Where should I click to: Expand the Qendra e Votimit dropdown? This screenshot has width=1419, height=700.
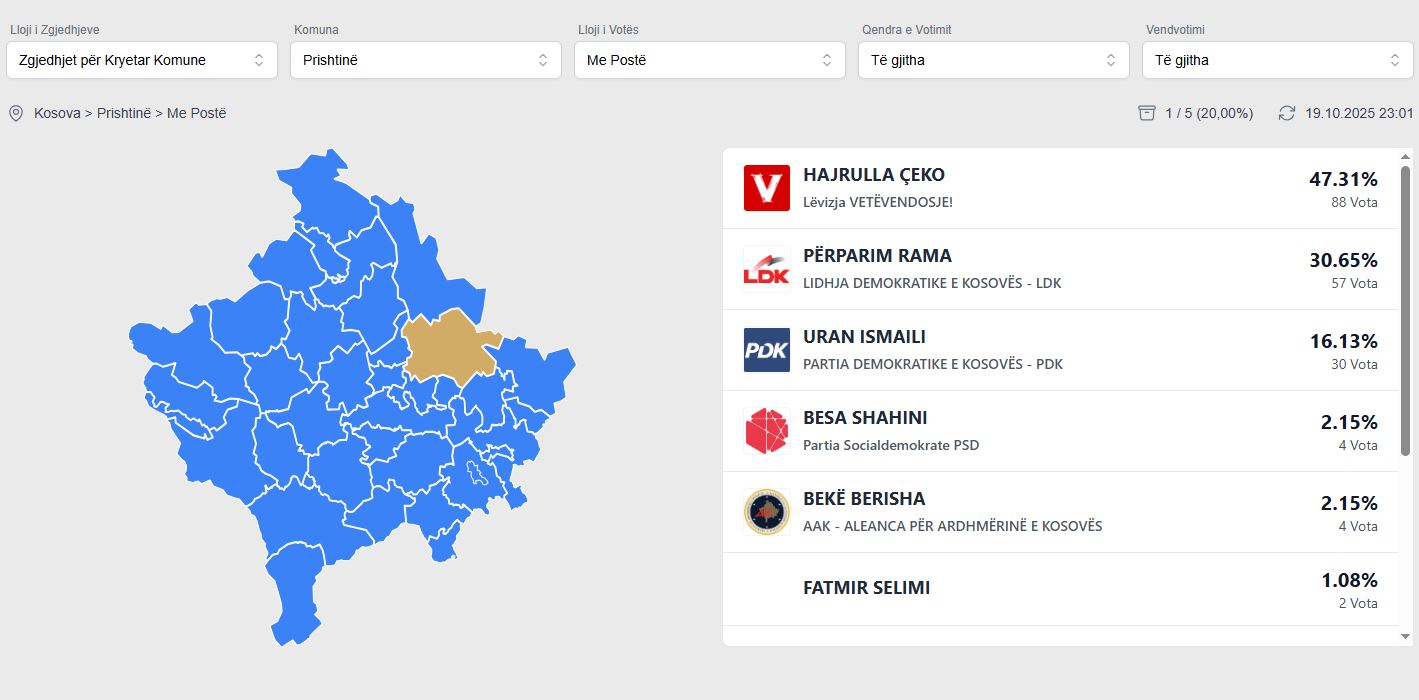point(994,60)
